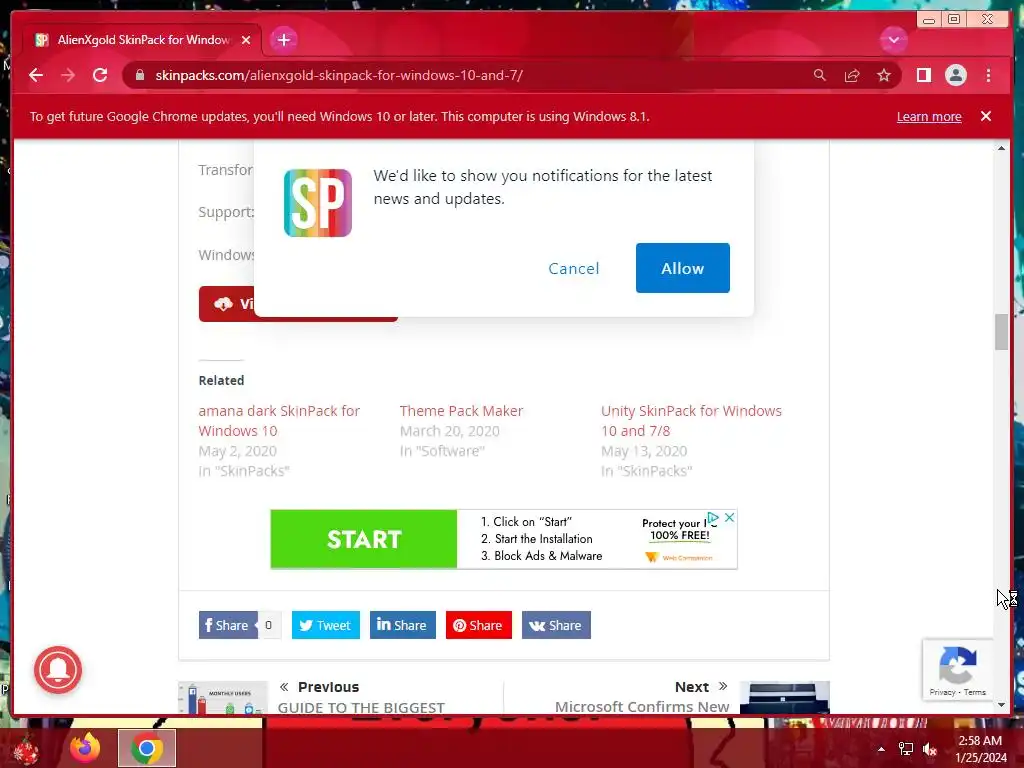Image resolution: width=1024 pixels, height=768 pixels.
Task: Click Allow on notification prompt
Action: click(682, 268)
